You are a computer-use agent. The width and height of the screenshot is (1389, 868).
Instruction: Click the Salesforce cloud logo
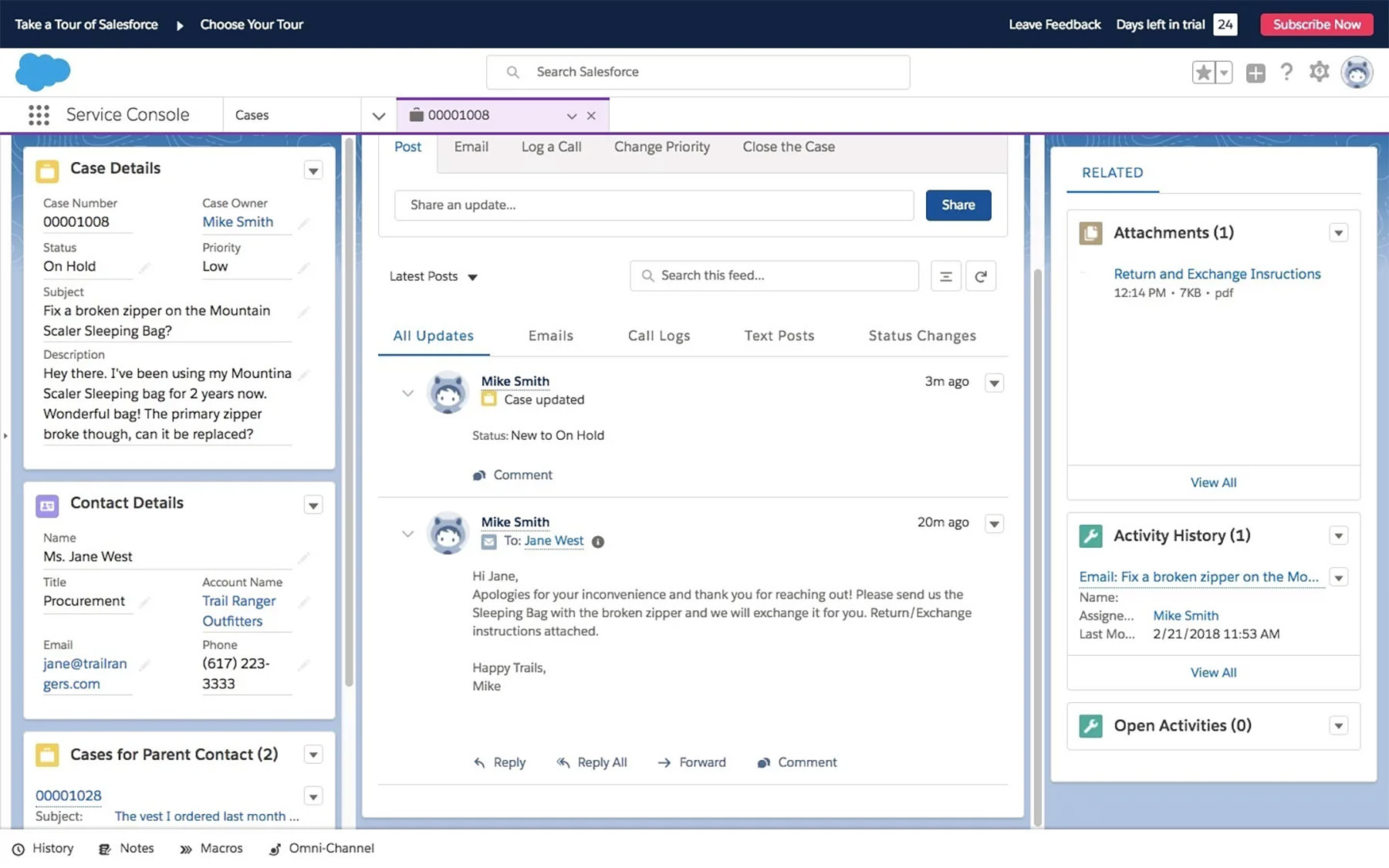42,72
